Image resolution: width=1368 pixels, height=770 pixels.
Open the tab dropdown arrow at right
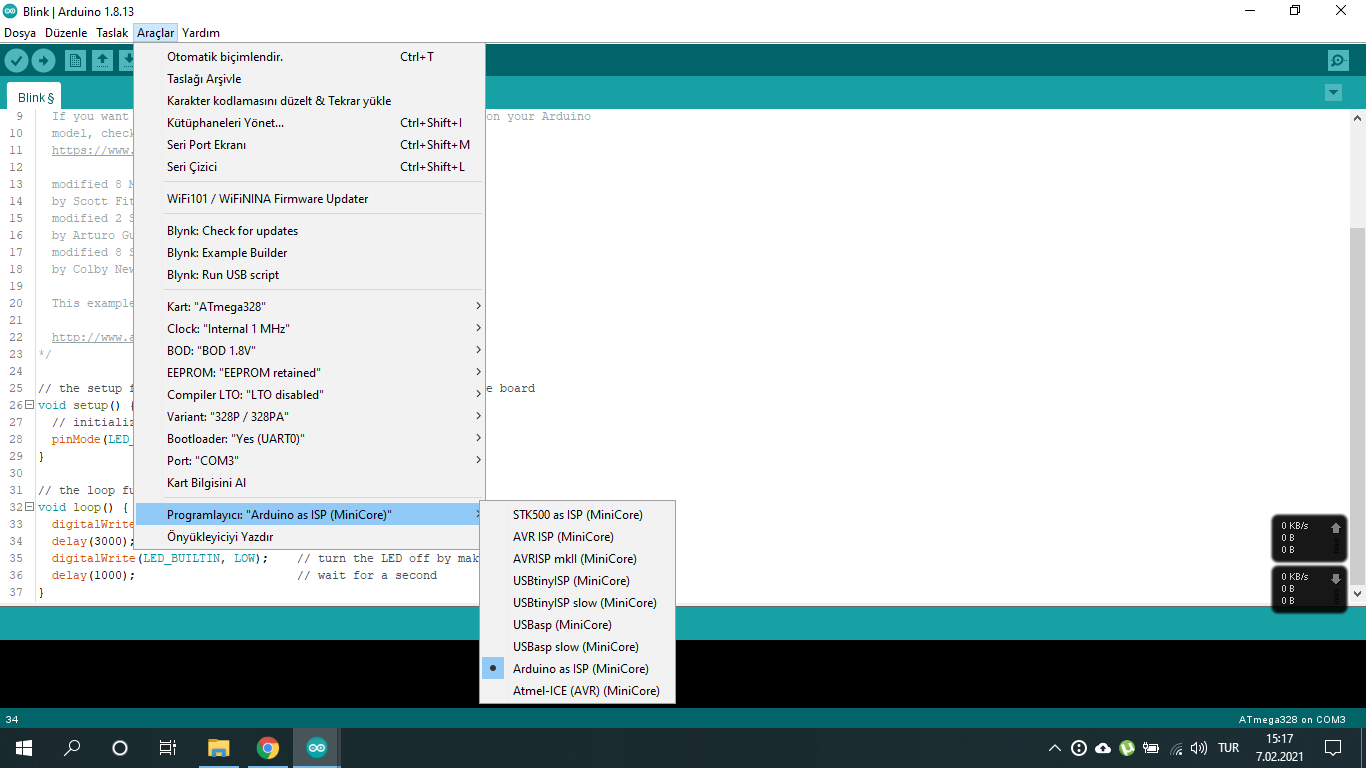[x=1332, y=93]
